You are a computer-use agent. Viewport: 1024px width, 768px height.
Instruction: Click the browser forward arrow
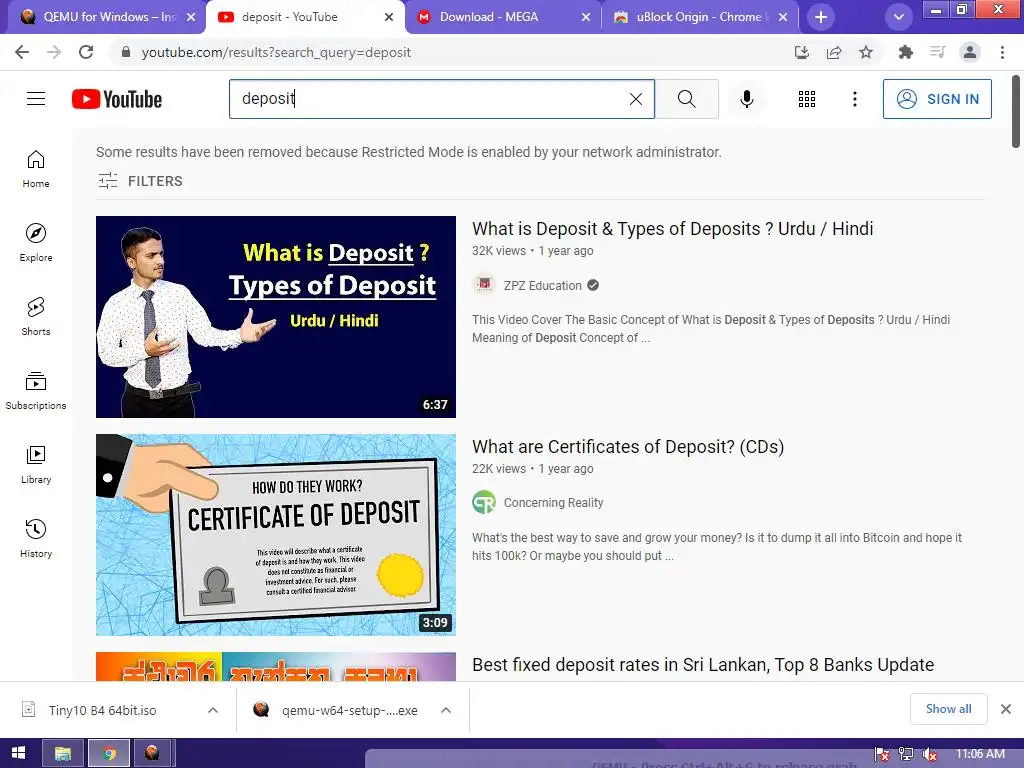pos(54,52)
